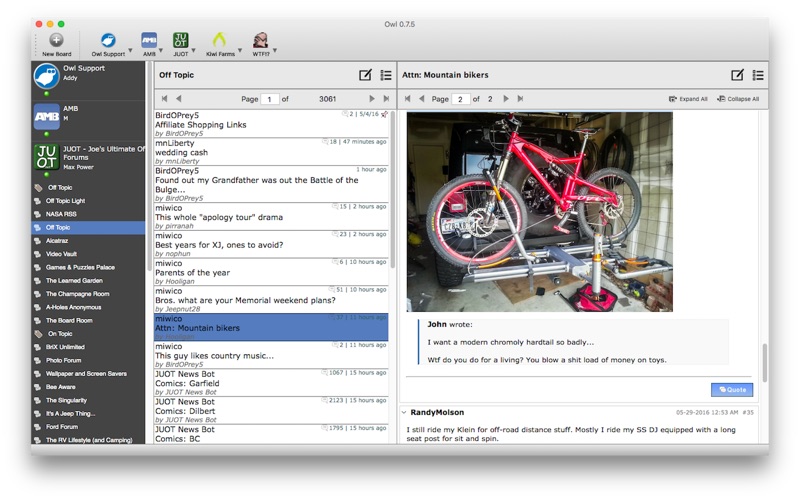Select NASA RSS forum in sidebar

pyautogui.click(x=88, y=214)
